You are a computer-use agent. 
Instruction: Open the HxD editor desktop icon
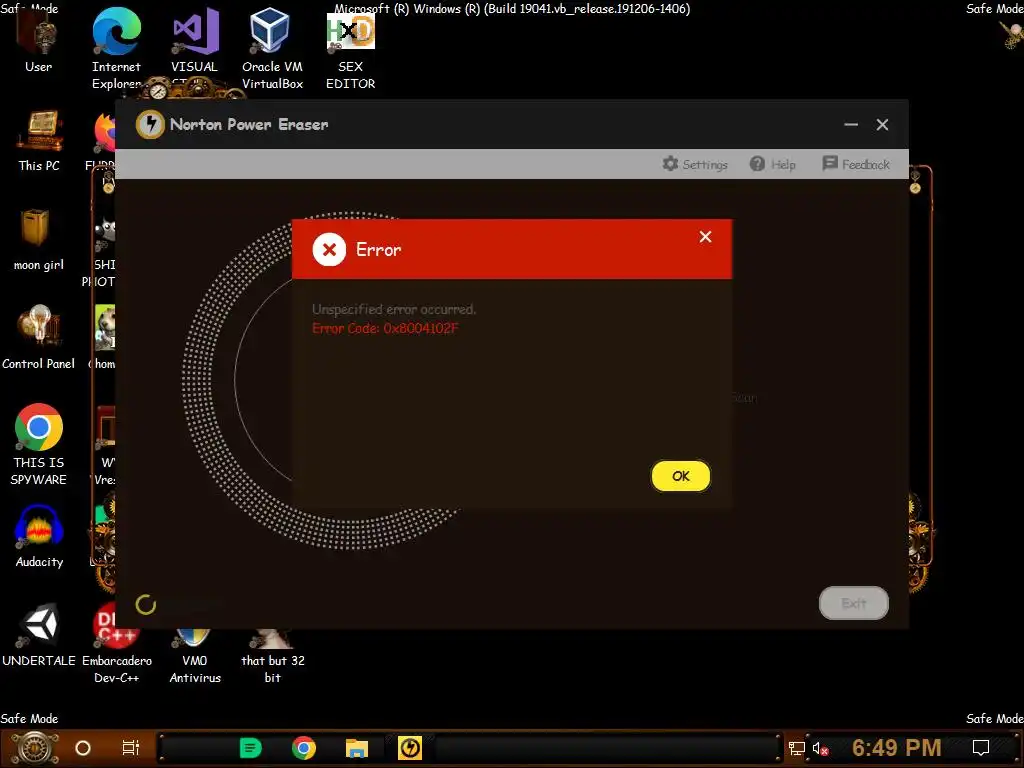tap(351, 49)
